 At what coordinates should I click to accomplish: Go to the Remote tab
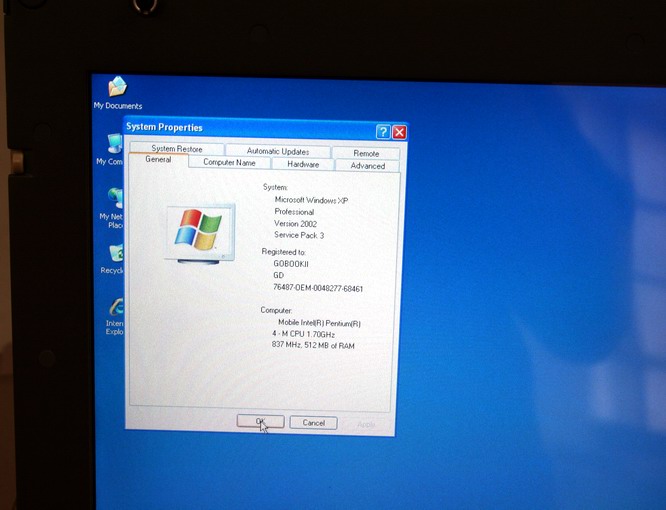point(366,153)
